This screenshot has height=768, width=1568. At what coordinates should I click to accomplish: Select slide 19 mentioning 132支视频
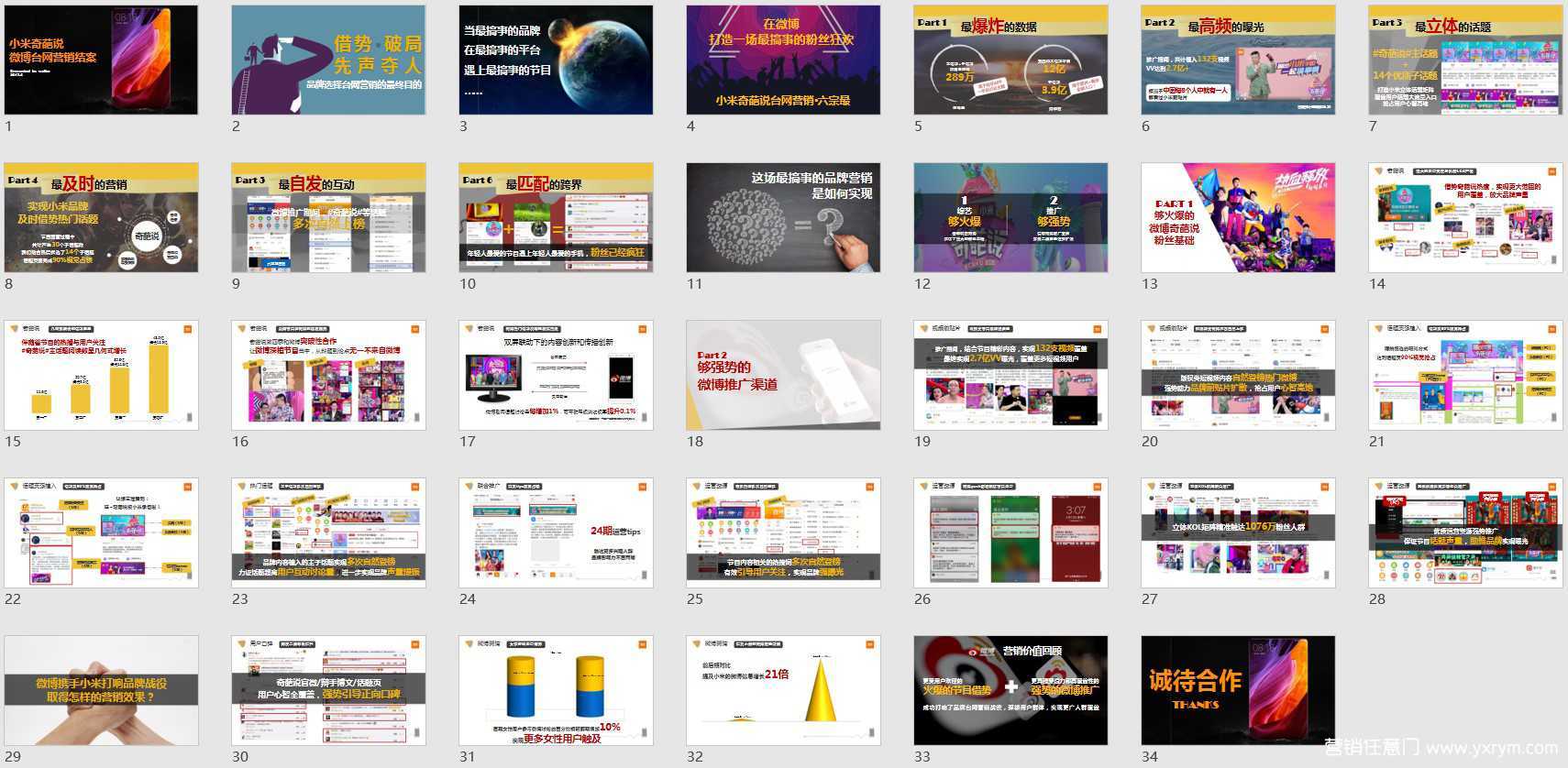(1010, 375)
